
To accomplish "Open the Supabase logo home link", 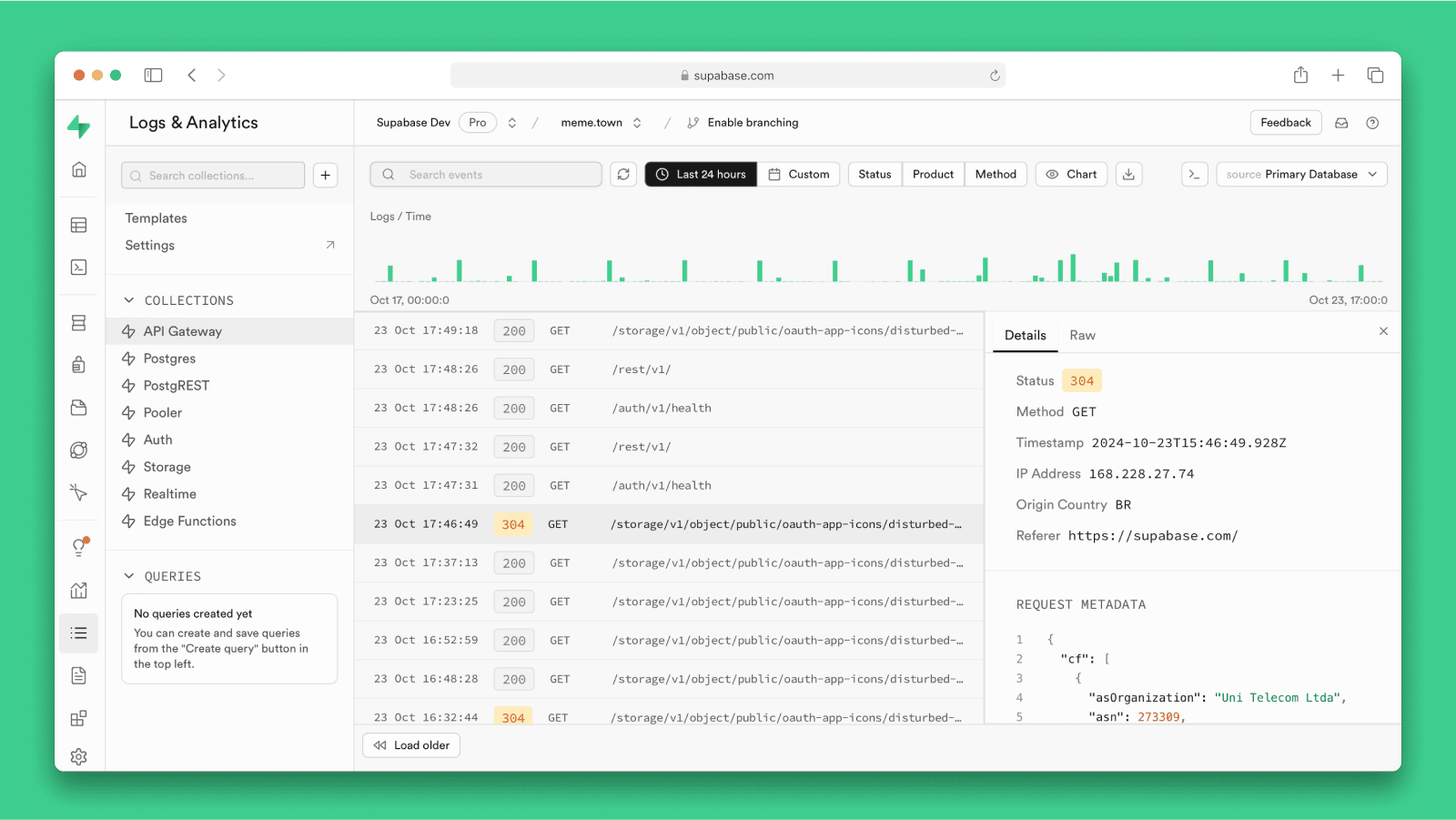I will point(79,127).
